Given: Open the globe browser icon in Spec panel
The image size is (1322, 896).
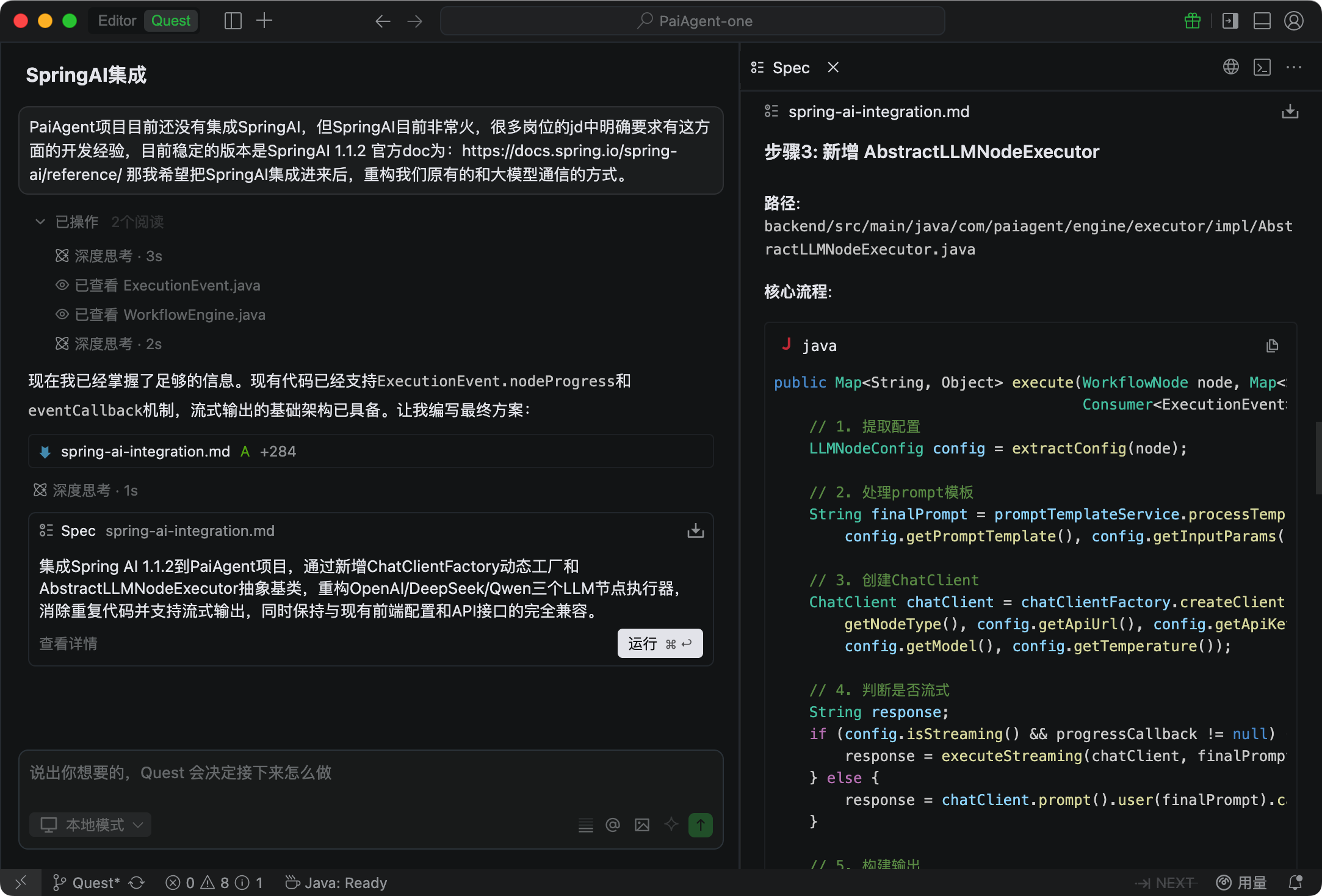Looking at the screenshot, I should [1230, 67].
